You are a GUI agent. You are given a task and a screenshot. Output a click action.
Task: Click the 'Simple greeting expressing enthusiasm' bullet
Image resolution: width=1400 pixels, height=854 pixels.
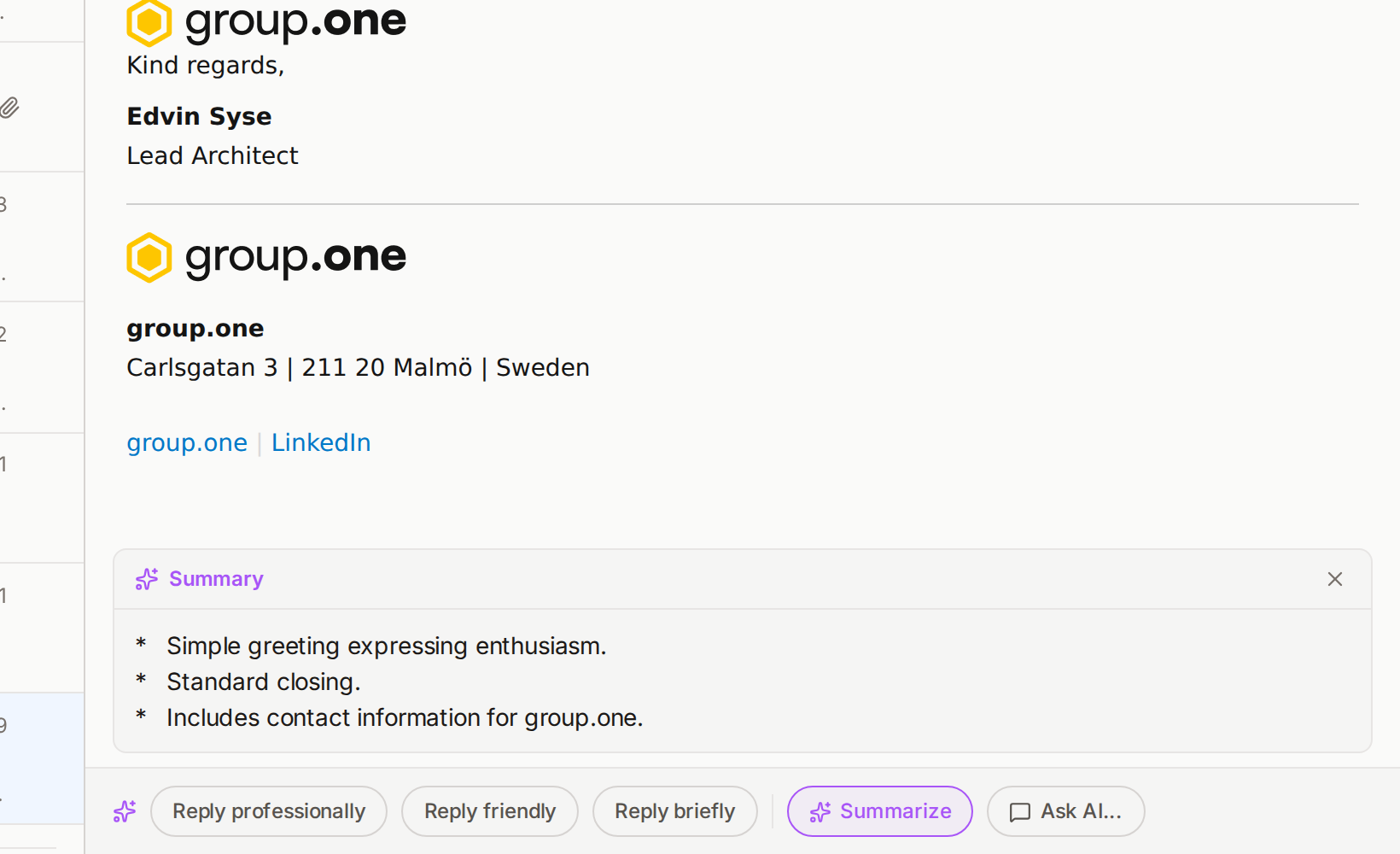coord(386,646)
